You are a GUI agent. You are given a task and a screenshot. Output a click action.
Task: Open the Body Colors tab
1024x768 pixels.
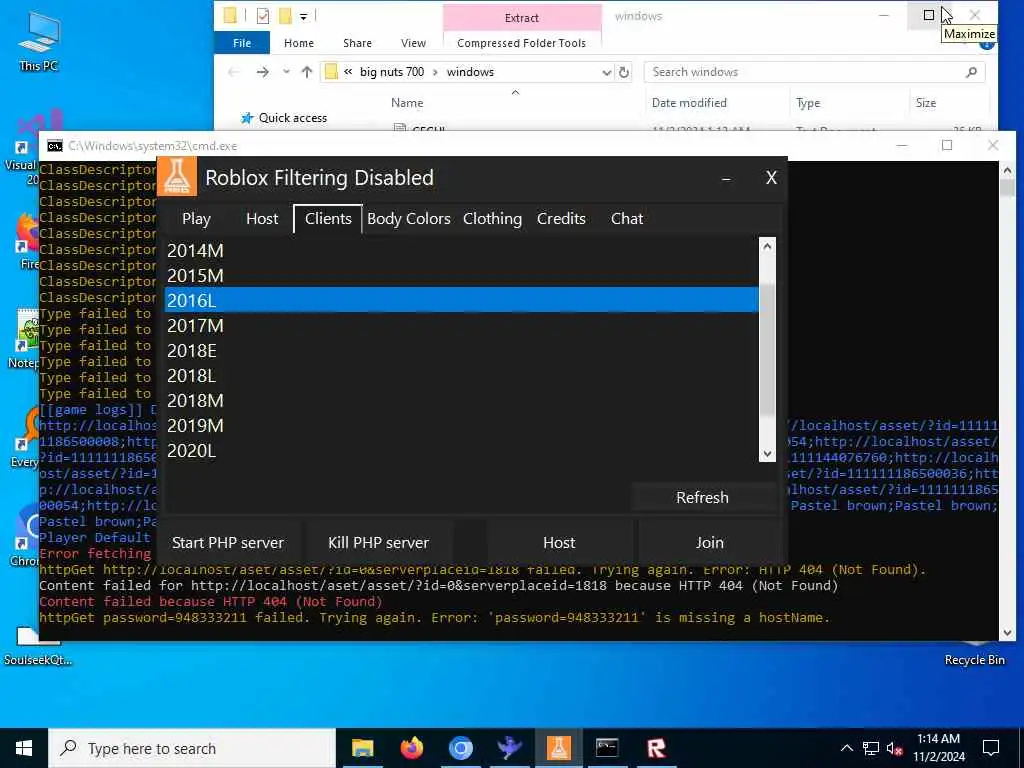click(x=409, y=219)
